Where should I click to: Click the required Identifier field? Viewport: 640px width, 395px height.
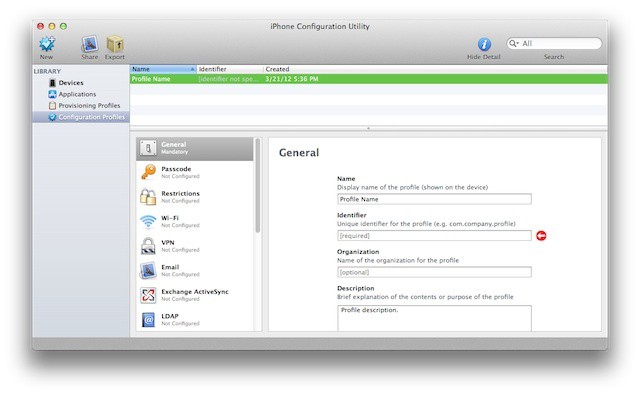point(434,236)
